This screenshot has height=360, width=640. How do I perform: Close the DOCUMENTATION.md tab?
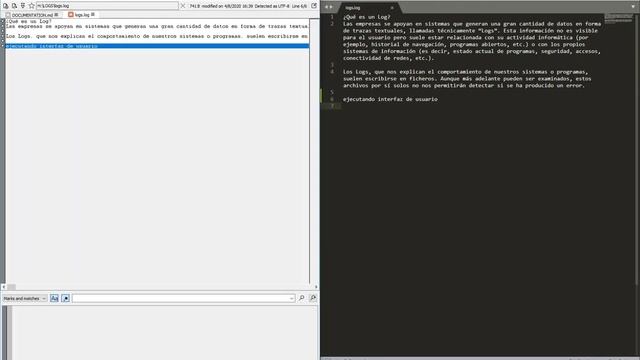pos(56,14)
